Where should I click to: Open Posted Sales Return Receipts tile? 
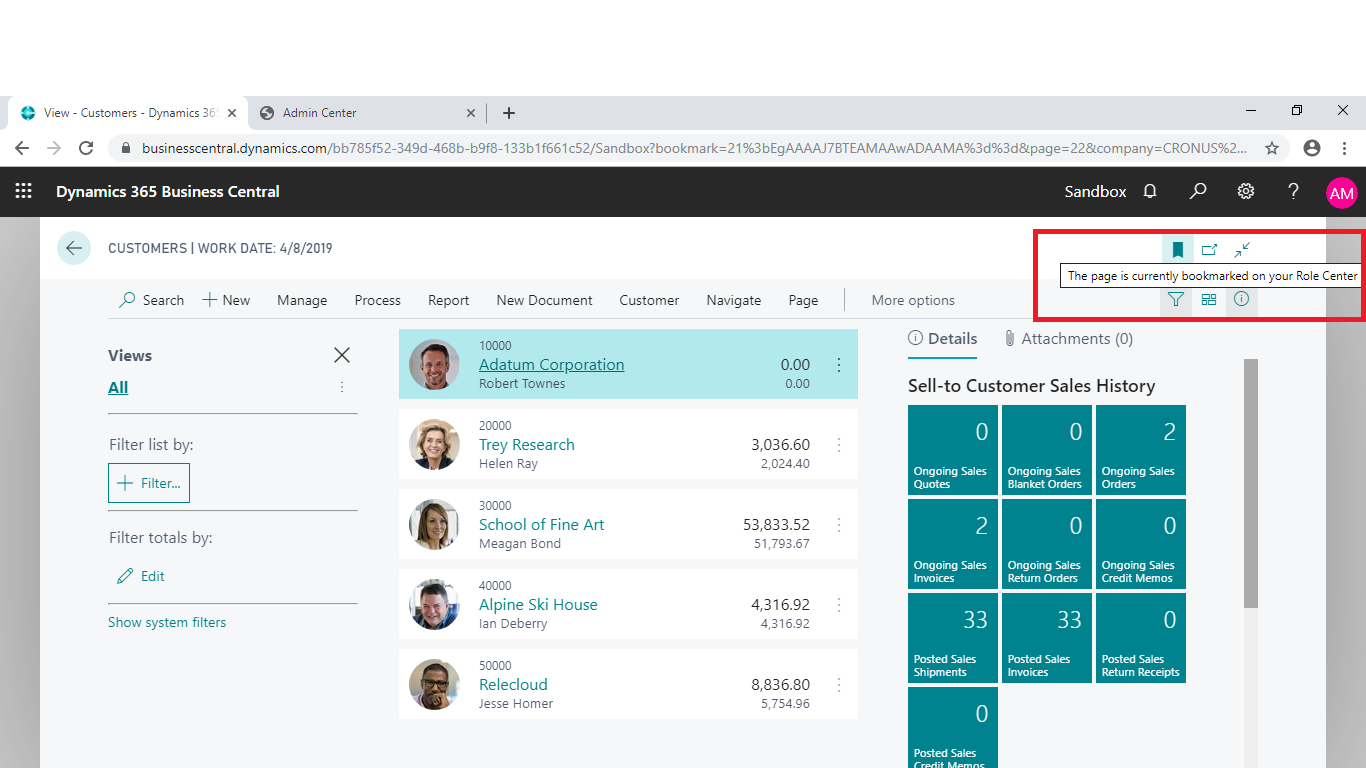[1141, 638]
